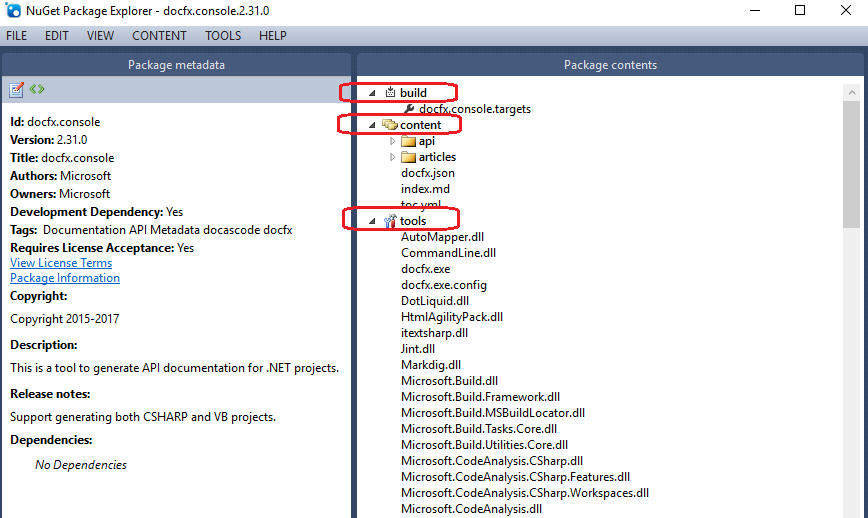The image size is (868, 518).
Task: Open the HELP menu
Action: coord(273,36)
